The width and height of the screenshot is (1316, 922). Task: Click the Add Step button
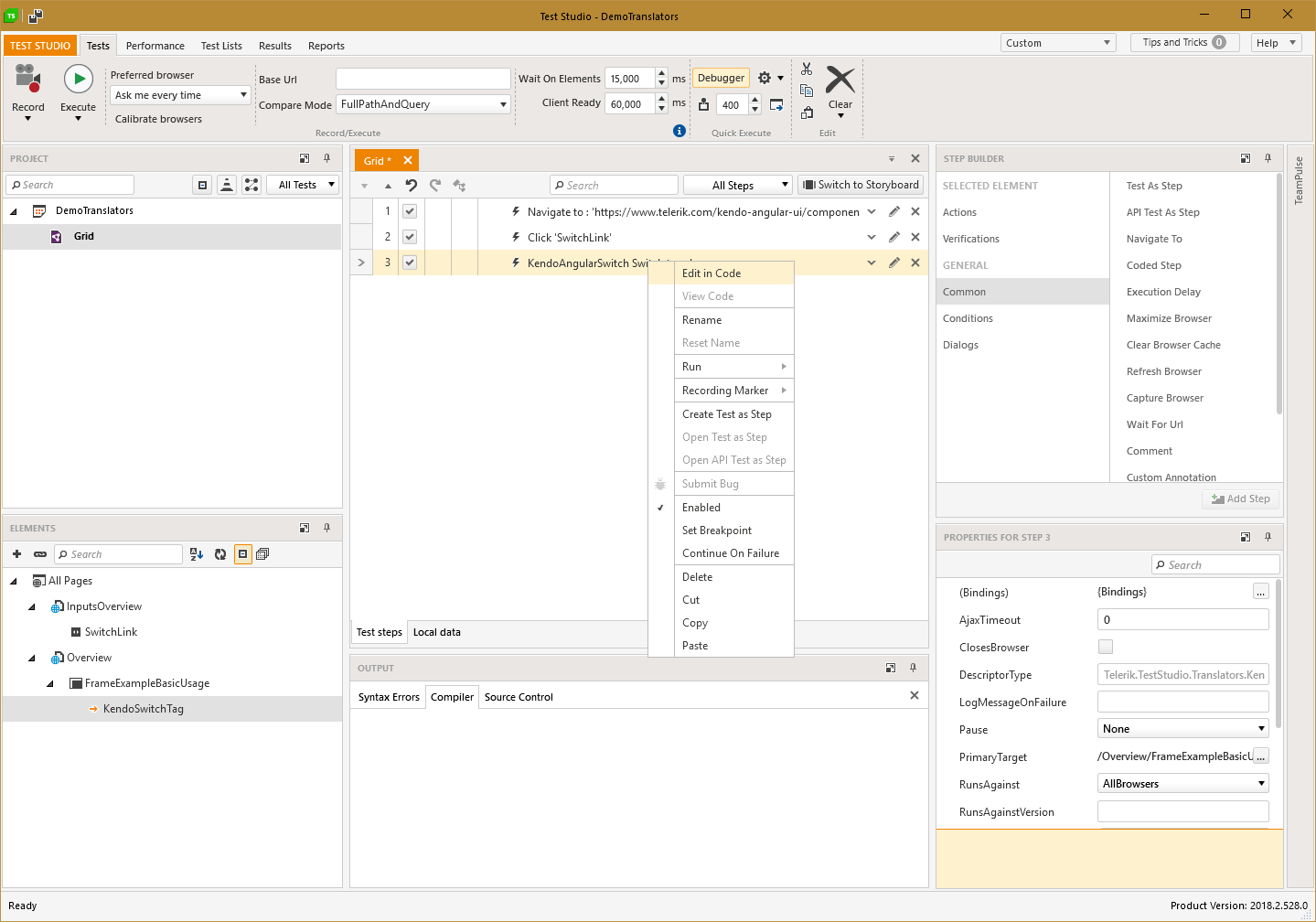1240,499
